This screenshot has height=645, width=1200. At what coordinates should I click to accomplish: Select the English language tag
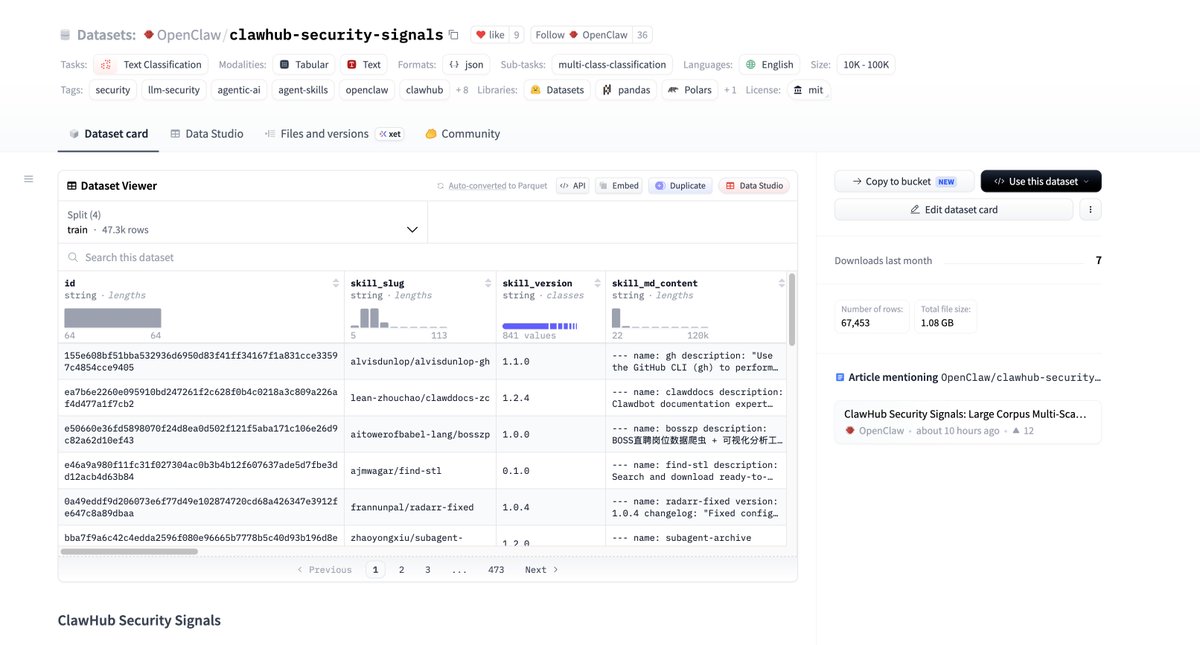coord(769,64)
